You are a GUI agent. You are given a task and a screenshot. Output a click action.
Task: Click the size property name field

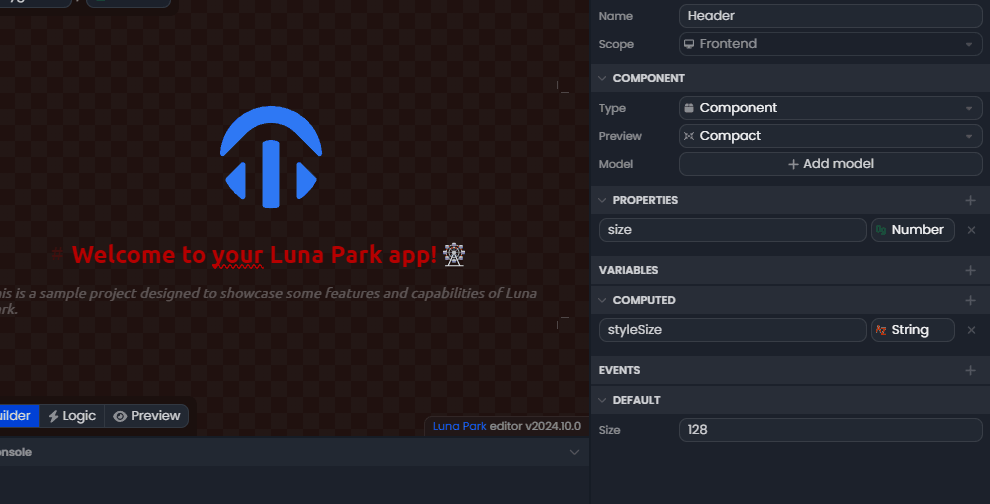click(732, 230)
